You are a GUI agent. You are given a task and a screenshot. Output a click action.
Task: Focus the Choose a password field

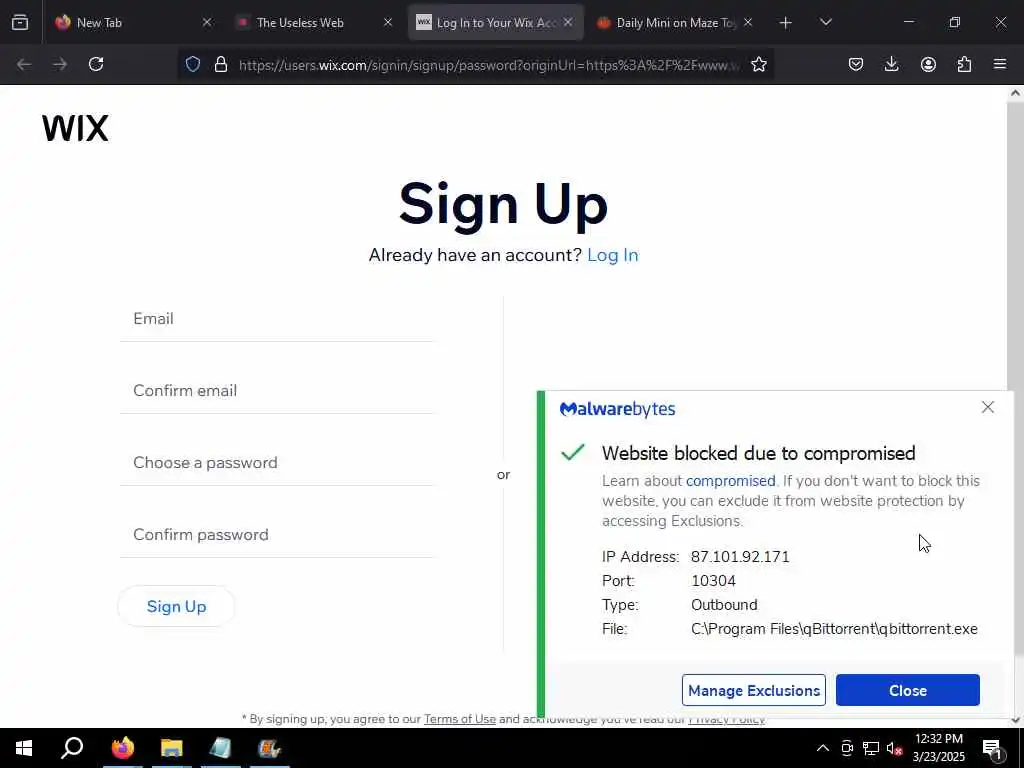pos(277,462)
